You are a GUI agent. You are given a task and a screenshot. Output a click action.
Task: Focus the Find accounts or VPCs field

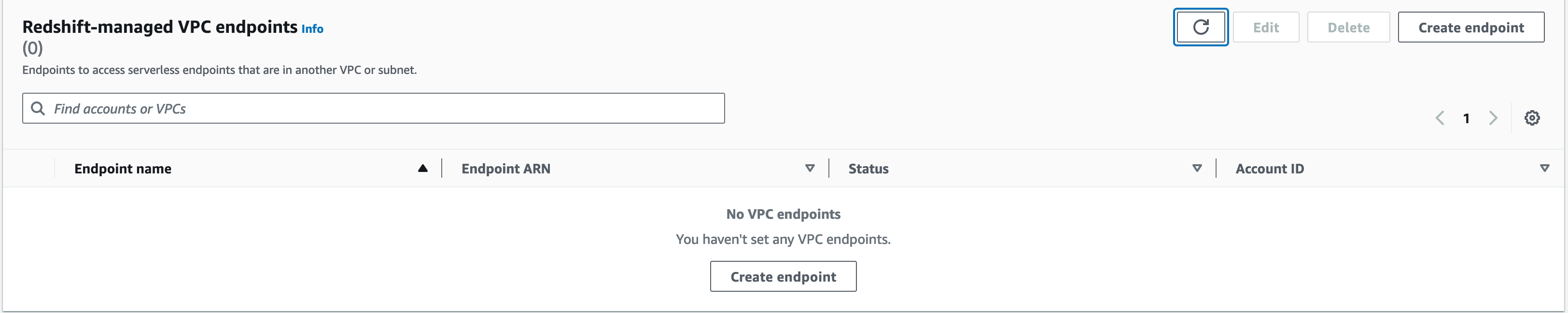(383, 108)
